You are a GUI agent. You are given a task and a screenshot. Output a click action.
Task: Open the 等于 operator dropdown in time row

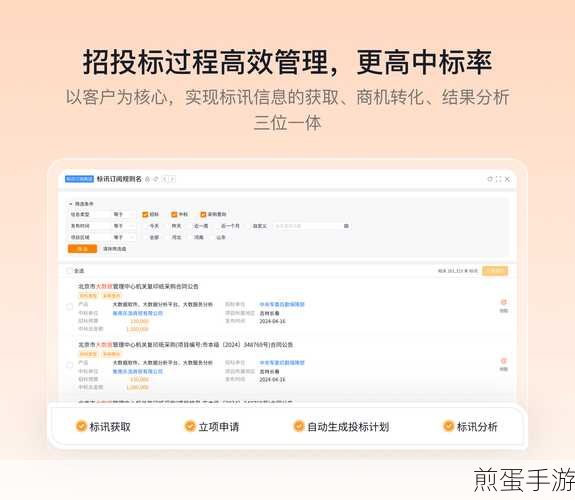(x=123, y=226)
